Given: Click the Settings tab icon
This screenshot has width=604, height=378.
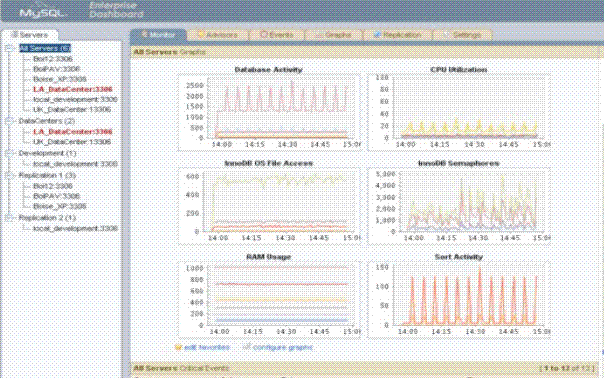Looking at the screenshot, I should 446,34.
